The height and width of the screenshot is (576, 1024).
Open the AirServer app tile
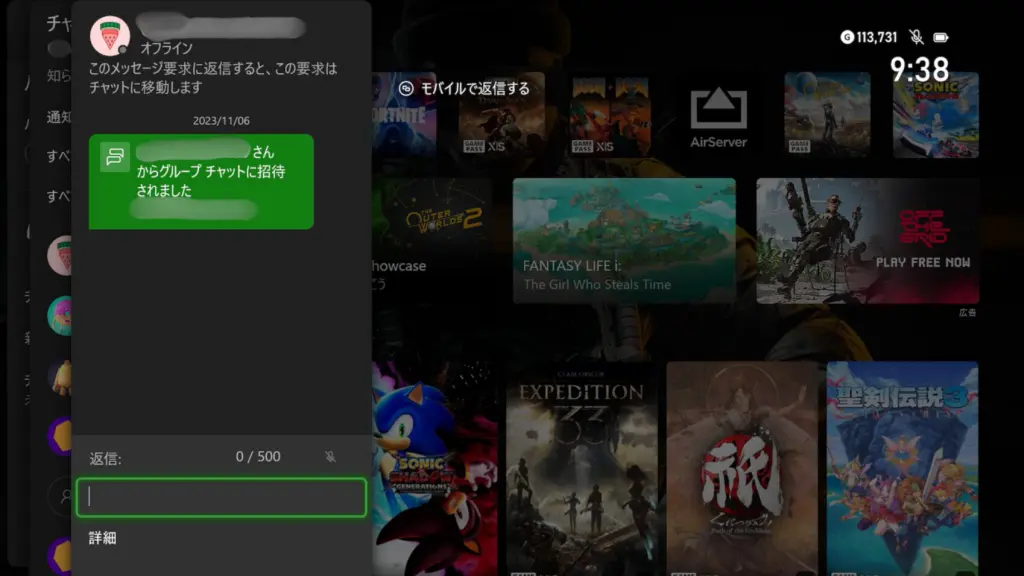click(719, 115)
